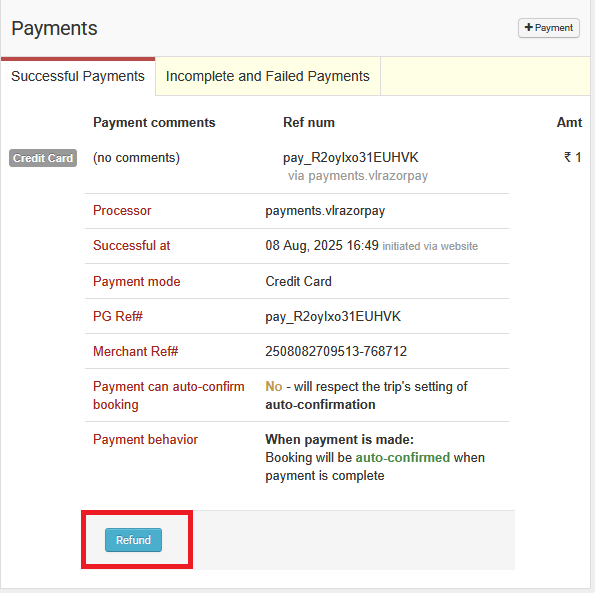Click the PG Ref# value
The height and width of the screenshot is (593, 601).
point(333,316)
